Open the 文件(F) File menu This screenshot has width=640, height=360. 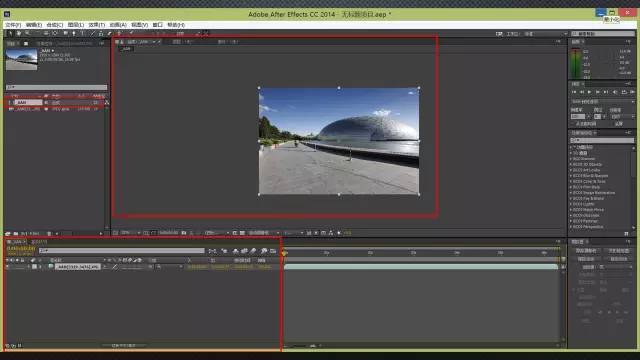13,25
